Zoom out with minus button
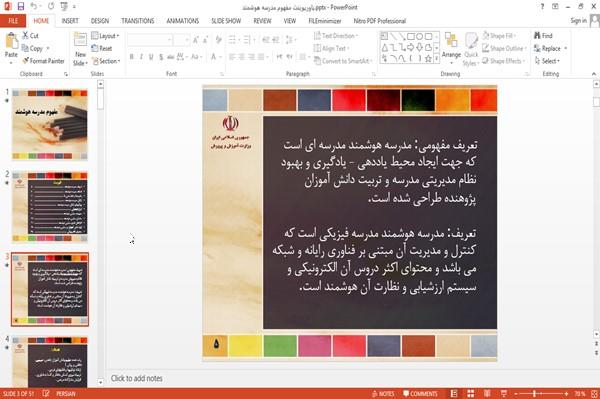Image resolution: width=600 pixels, height=399 pixels. [515, 393]
